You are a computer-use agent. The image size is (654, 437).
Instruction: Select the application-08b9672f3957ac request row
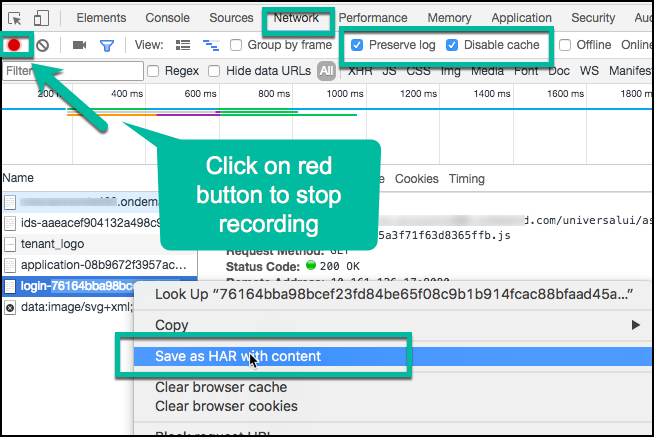coord(100,265)
